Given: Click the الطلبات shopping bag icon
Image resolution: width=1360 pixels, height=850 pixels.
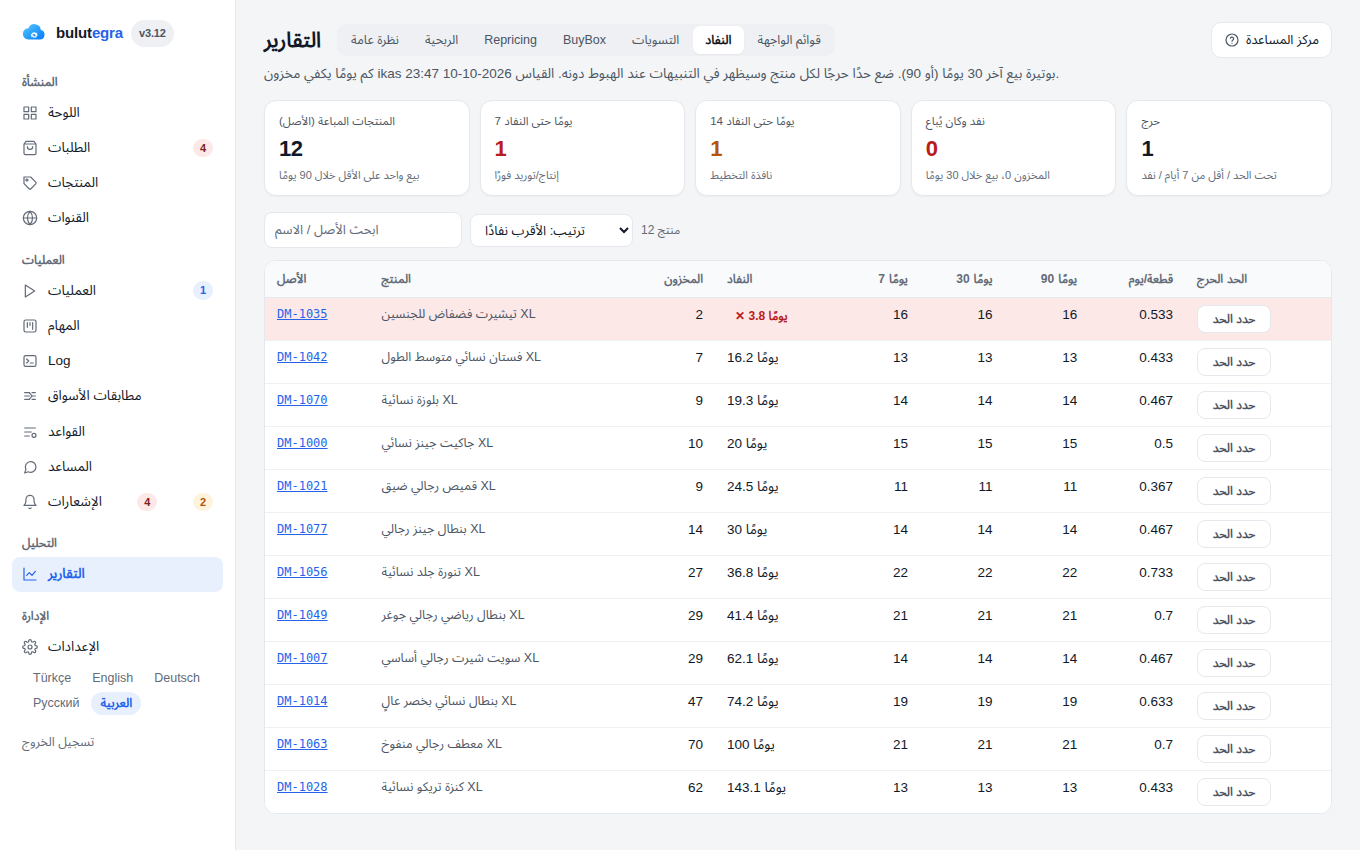Looking at the screenshot, I should click(x=30, y=148).
